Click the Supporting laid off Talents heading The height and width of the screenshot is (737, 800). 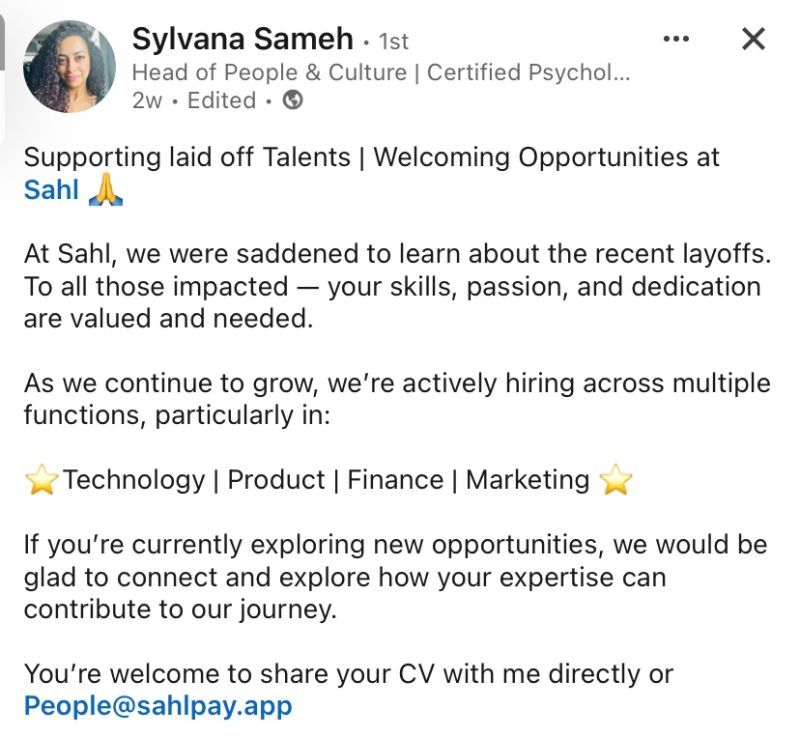coord(371,158)
